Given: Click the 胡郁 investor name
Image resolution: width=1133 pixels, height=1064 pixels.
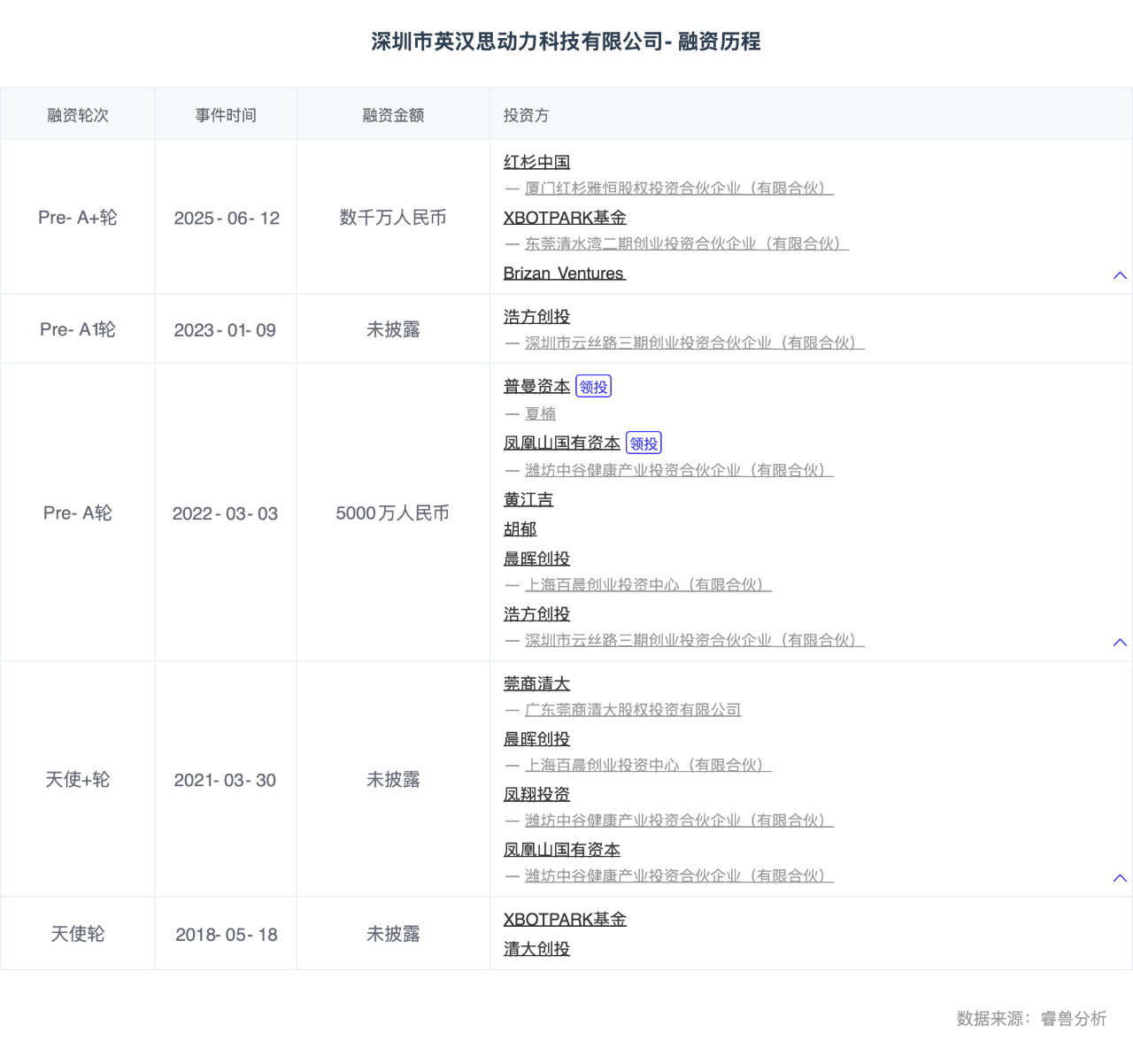Looking at the screenshot, I should (520, 528).
